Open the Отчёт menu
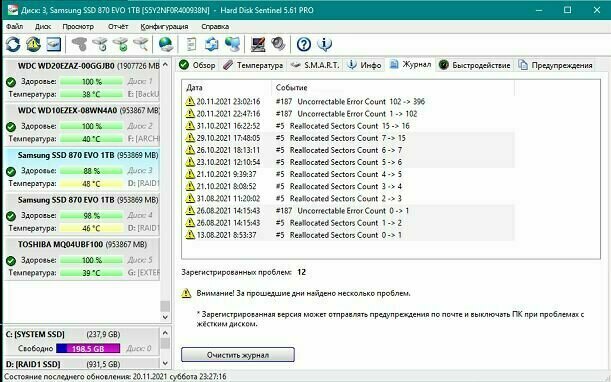 point(118,27)
